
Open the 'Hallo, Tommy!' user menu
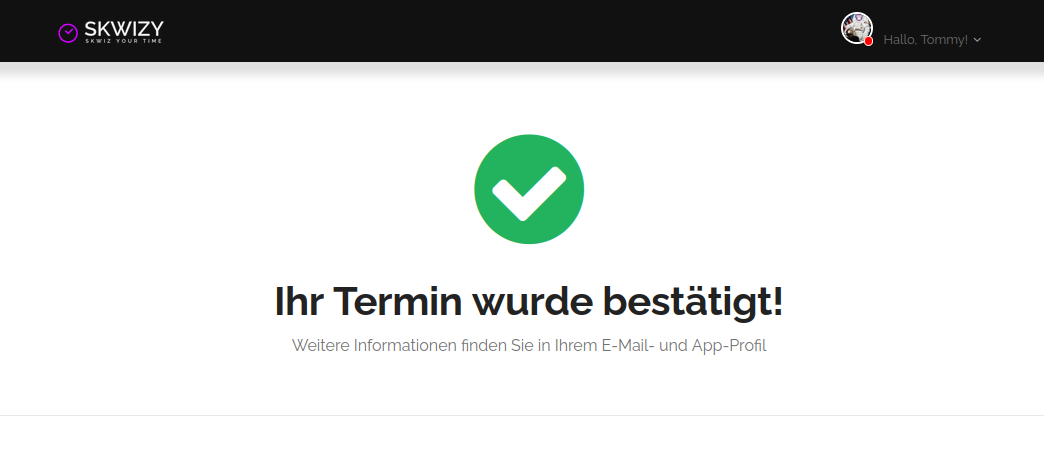(x=932, y=39)
